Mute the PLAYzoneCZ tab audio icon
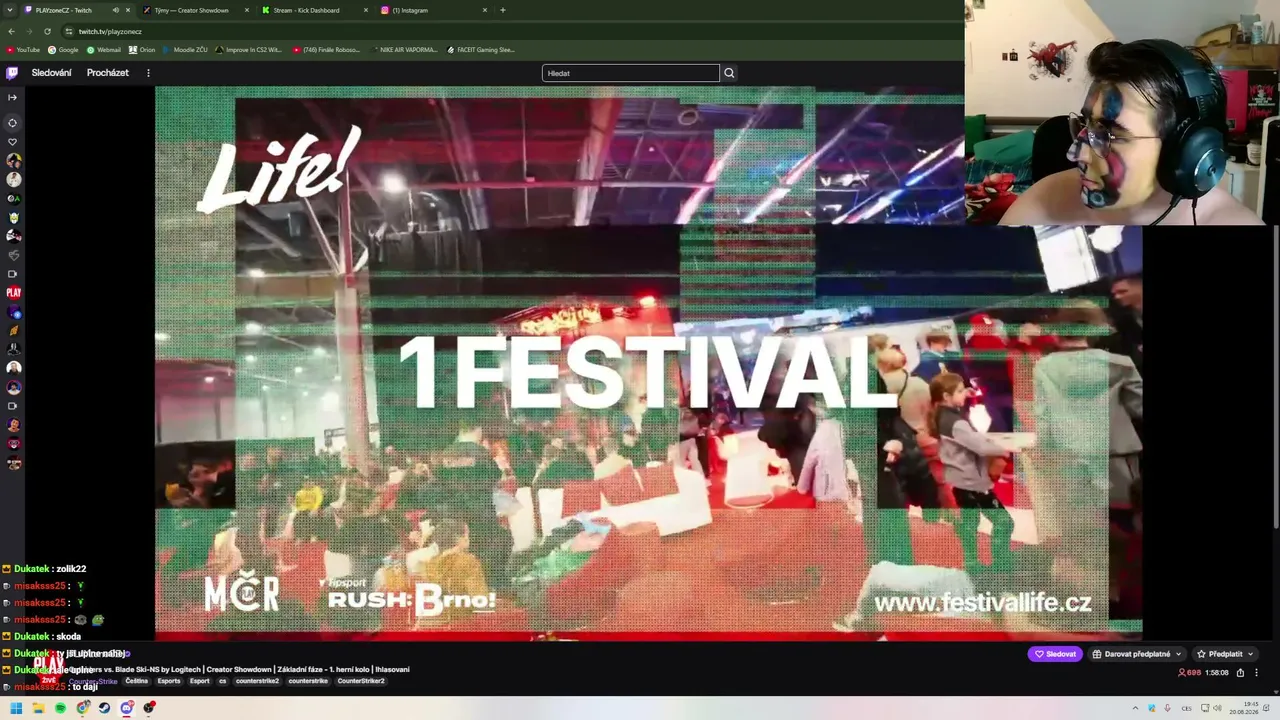The width and height of the screenshot is (1280, 720). click(116, 10)
